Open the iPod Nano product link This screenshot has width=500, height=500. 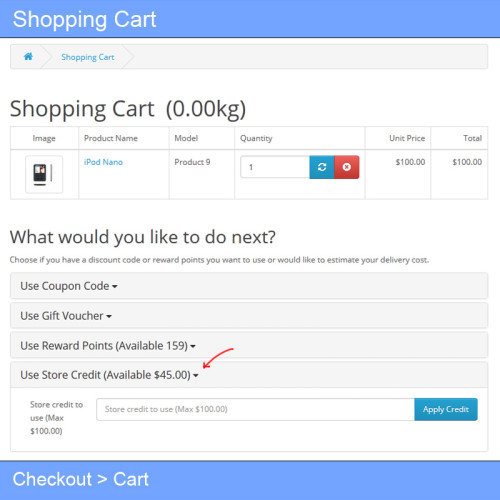click(103, 162)
